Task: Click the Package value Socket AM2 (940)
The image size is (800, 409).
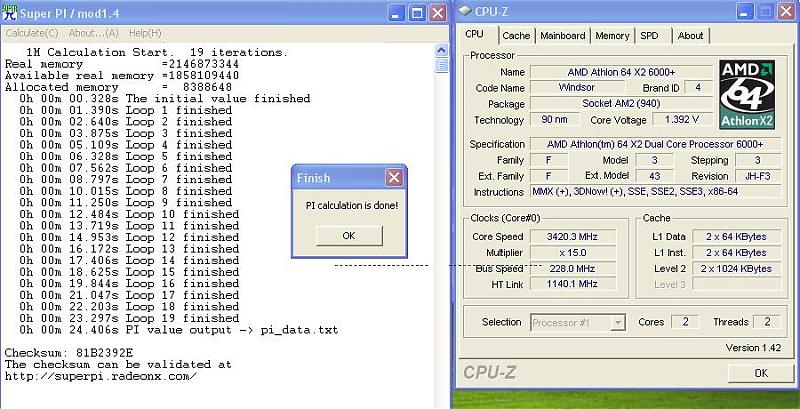Action: [x=621, y=104]
